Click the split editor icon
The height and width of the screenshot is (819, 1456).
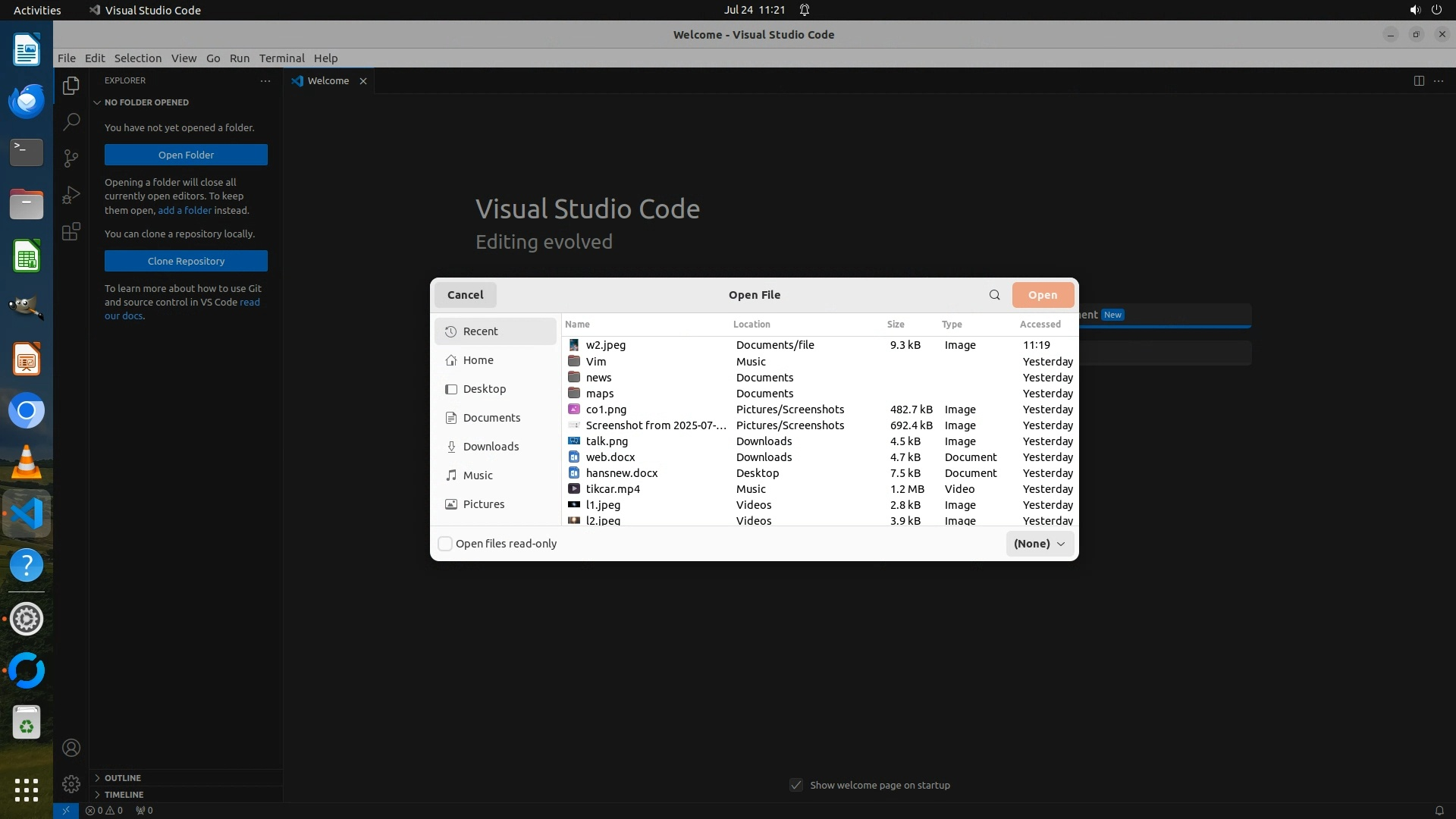[1418, 80]
